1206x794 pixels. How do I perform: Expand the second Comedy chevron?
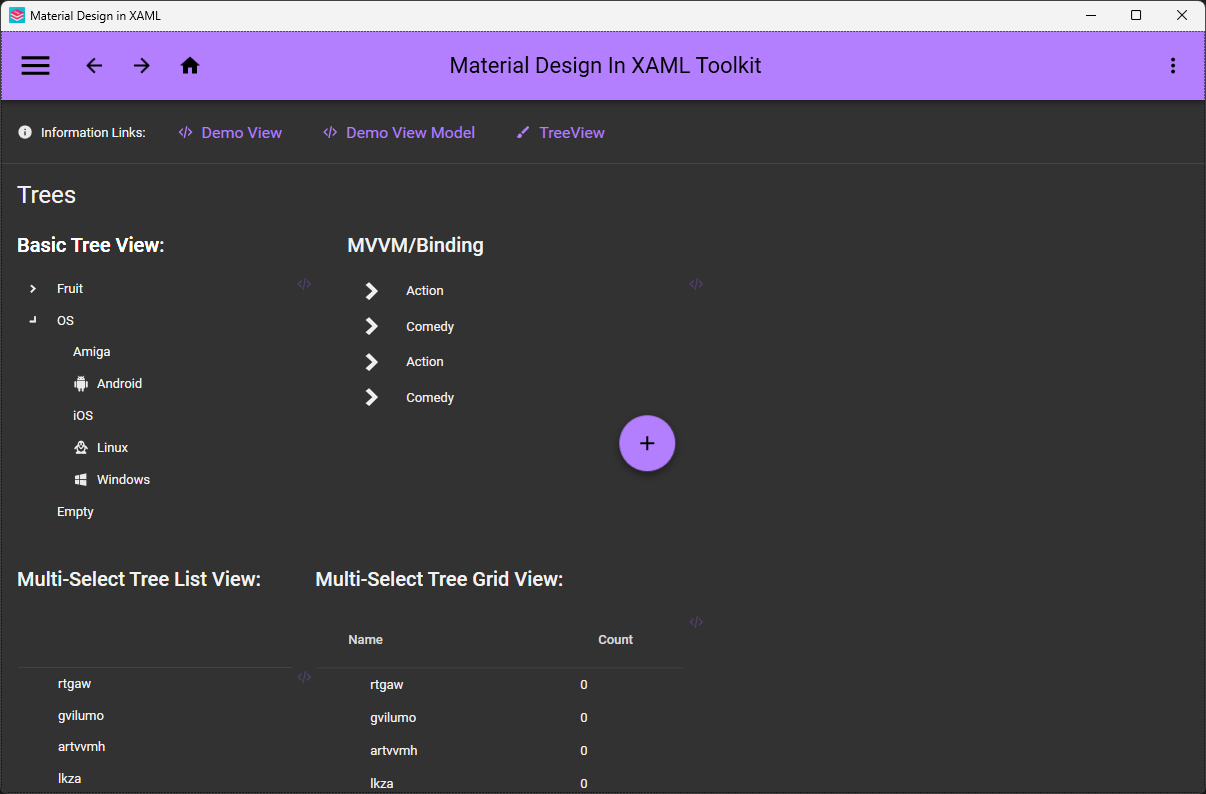[372, 398]
